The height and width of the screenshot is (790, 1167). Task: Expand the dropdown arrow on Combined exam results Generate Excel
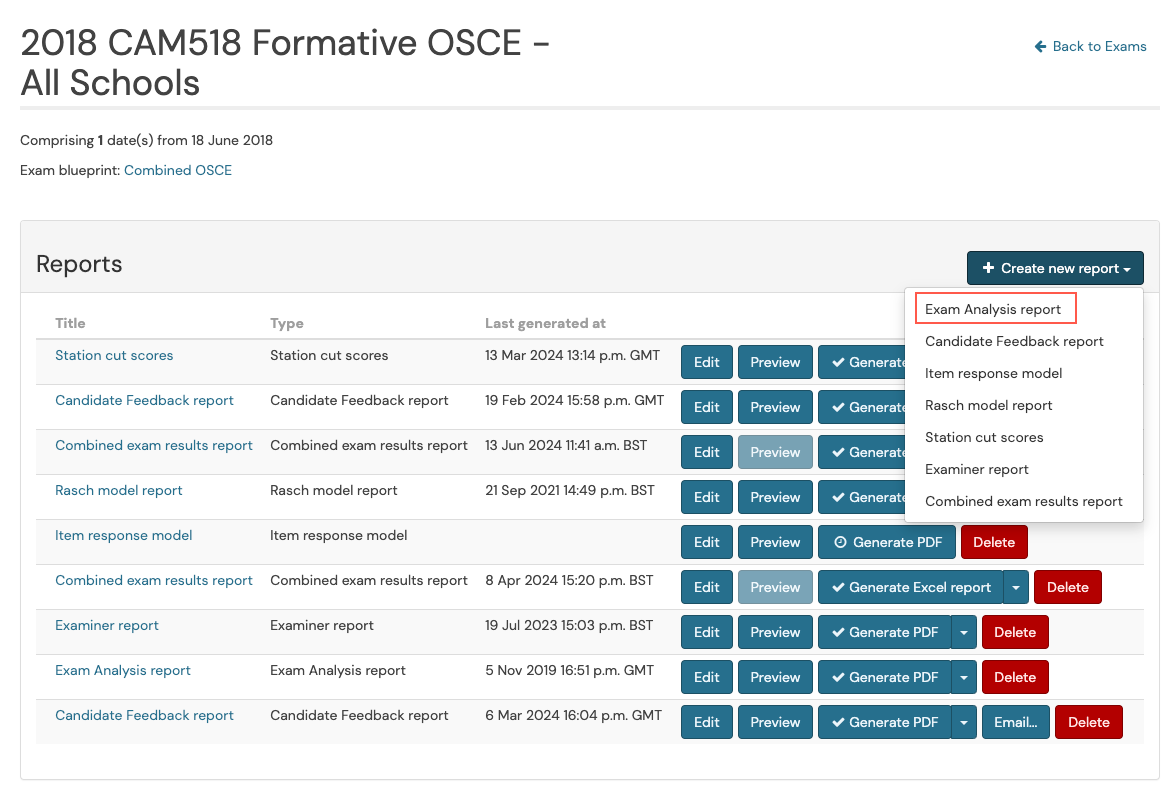coord(1016,587)
